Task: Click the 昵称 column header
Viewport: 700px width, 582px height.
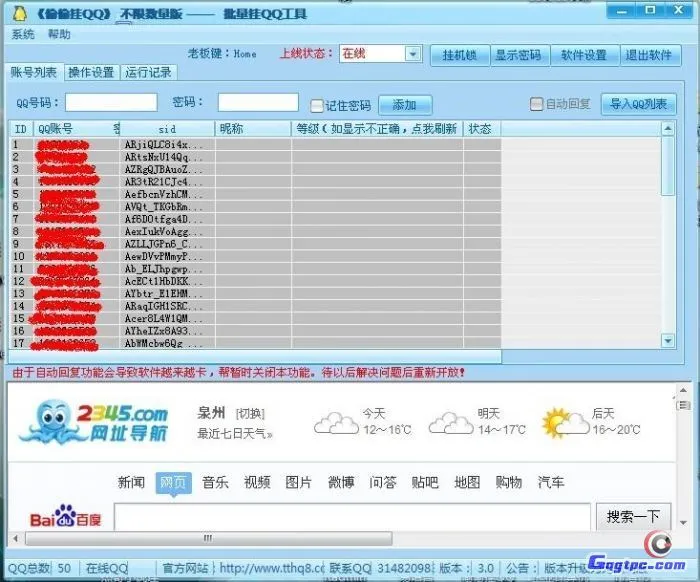Action: (253, 129)
